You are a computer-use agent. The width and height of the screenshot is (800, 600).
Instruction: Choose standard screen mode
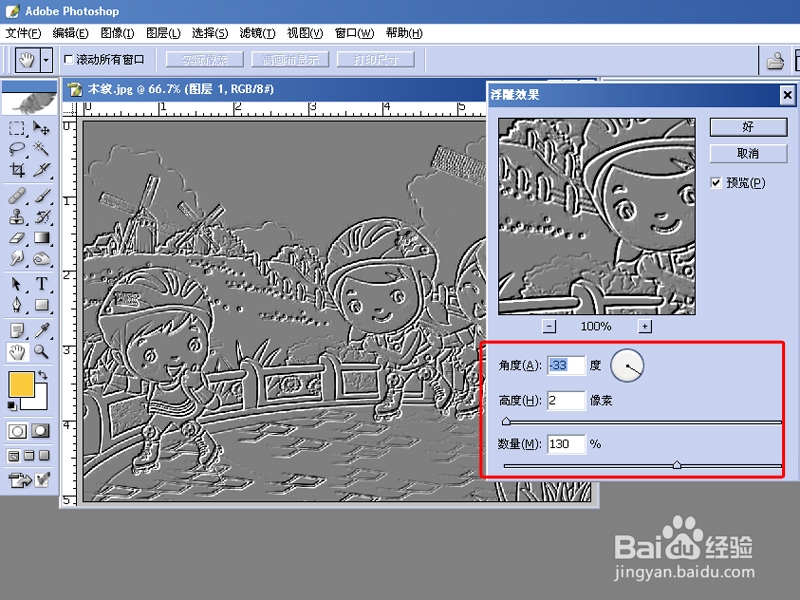coord(14,455)
